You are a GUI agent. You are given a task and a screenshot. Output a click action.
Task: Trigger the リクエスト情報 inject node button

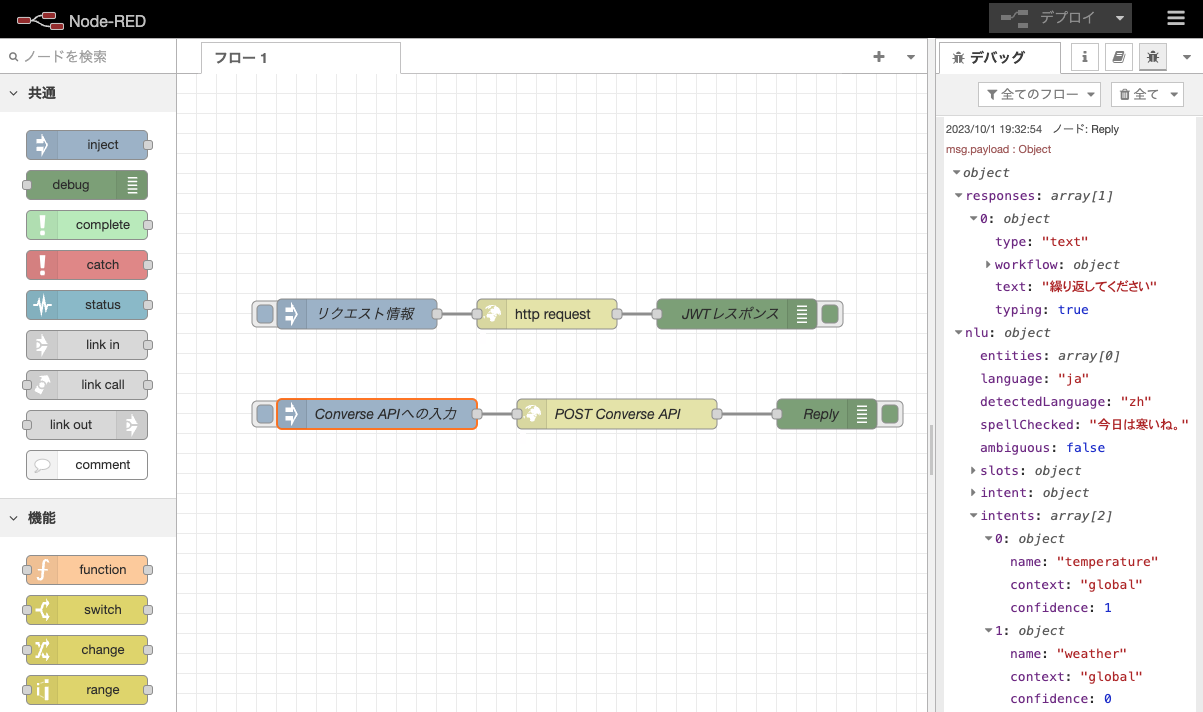pos(265,314)
